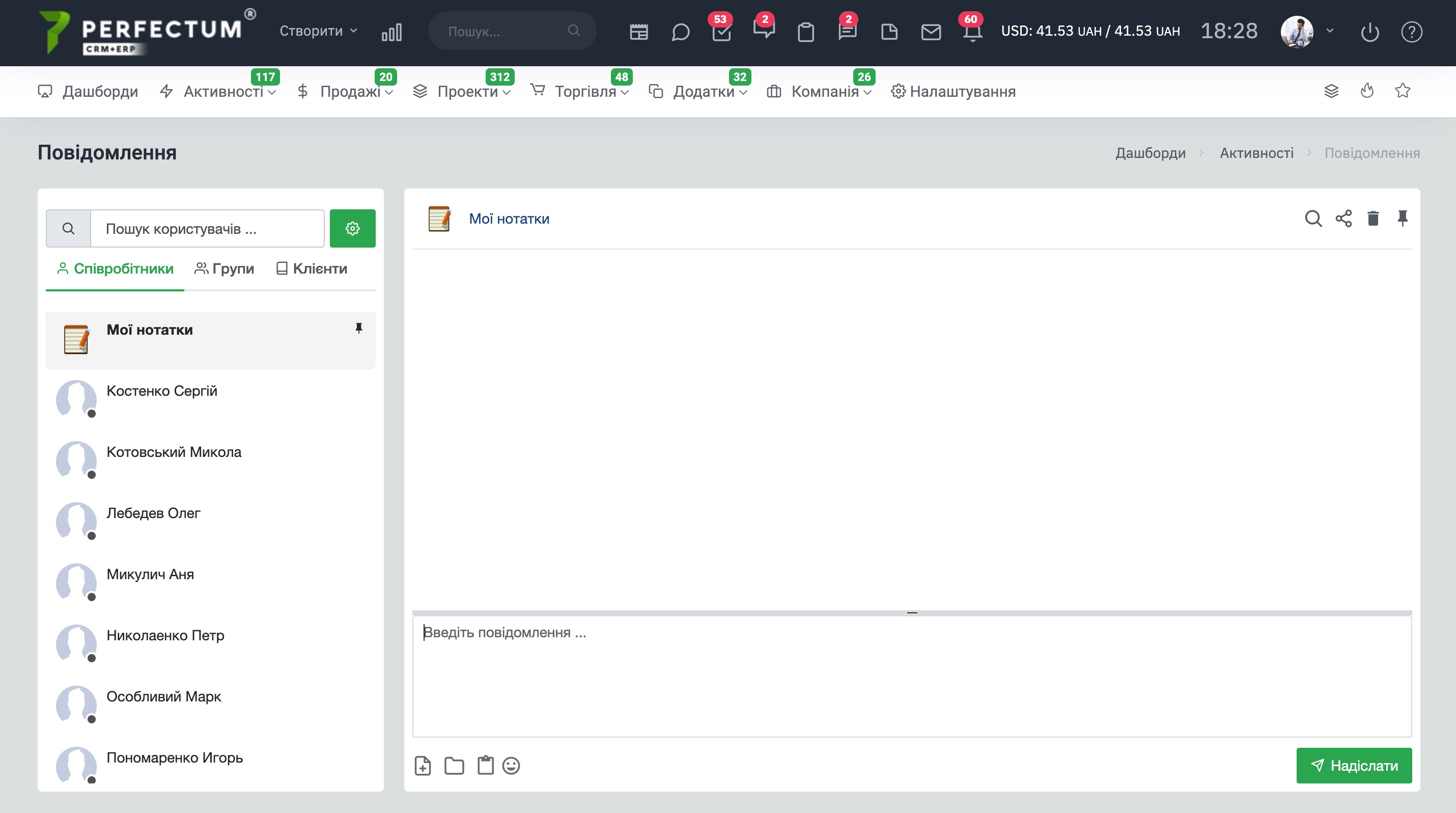Open Дашборди in the main menu
Viewport: 1456px width, 813px height.
point(88,91)
